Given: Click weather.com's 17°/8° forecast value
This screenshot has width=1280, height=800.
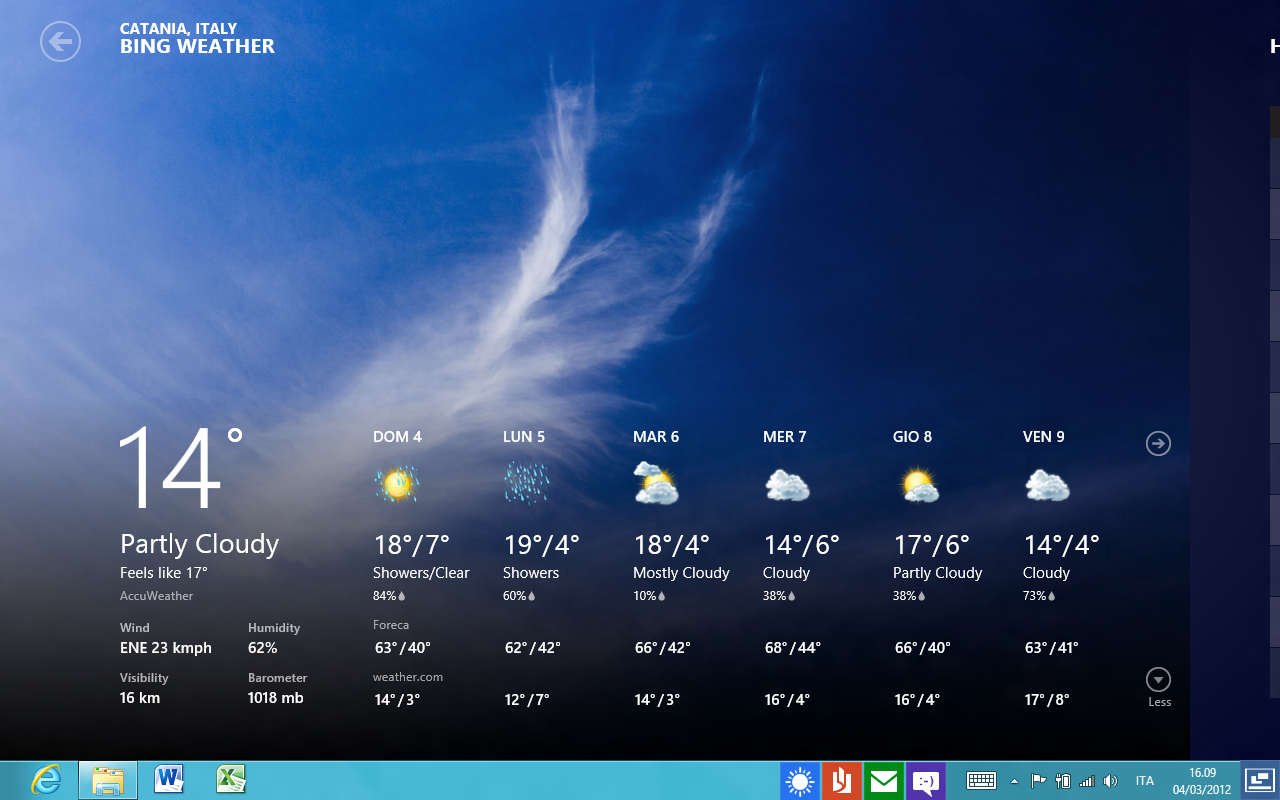Looking at the screenshot, I should 1047,700.
